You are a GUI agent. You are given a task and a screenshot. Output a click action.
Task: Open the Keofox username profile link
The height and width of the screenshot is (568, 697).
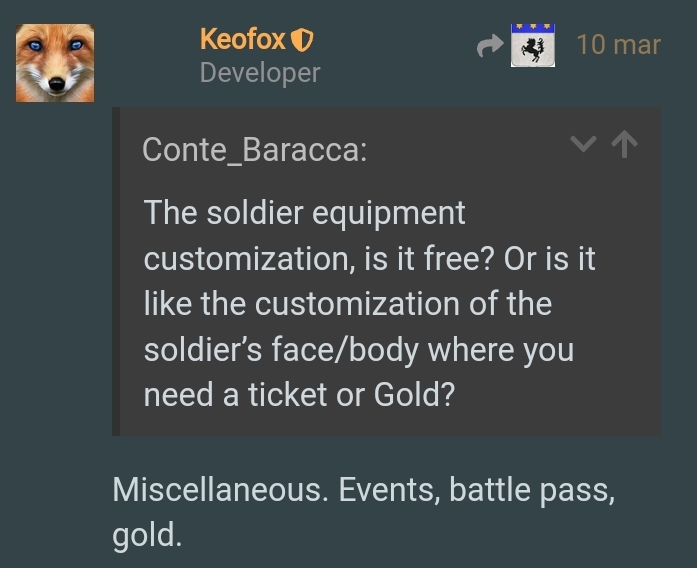click(x=244, y=40)
